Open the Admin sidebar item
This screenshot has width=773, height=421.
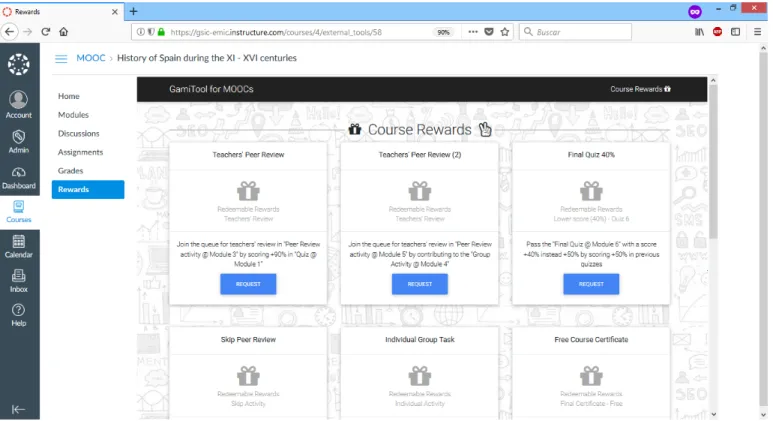click(x=19, y=142)
